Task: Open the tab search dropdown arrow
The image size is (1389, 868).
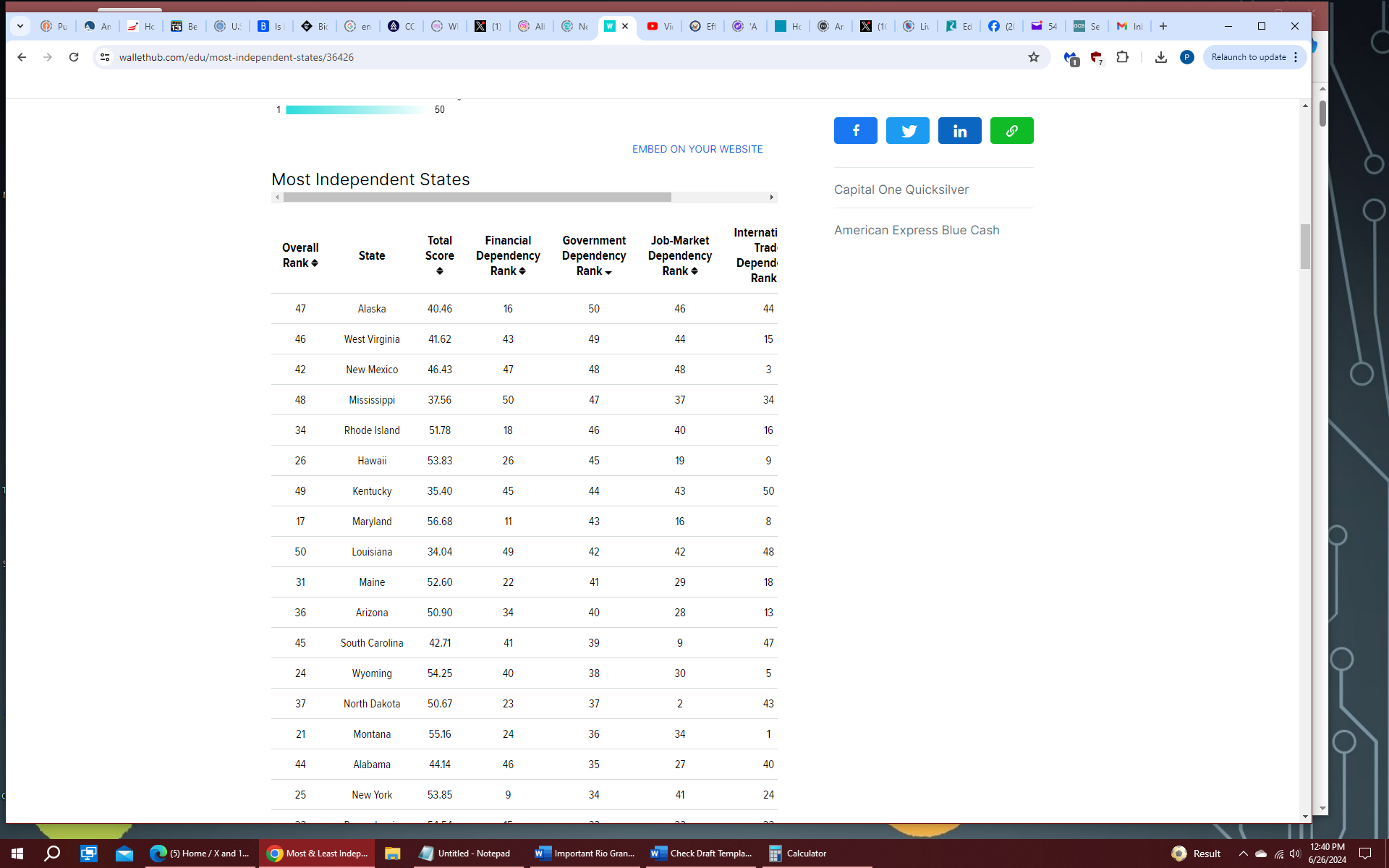Action: [20, 26]
